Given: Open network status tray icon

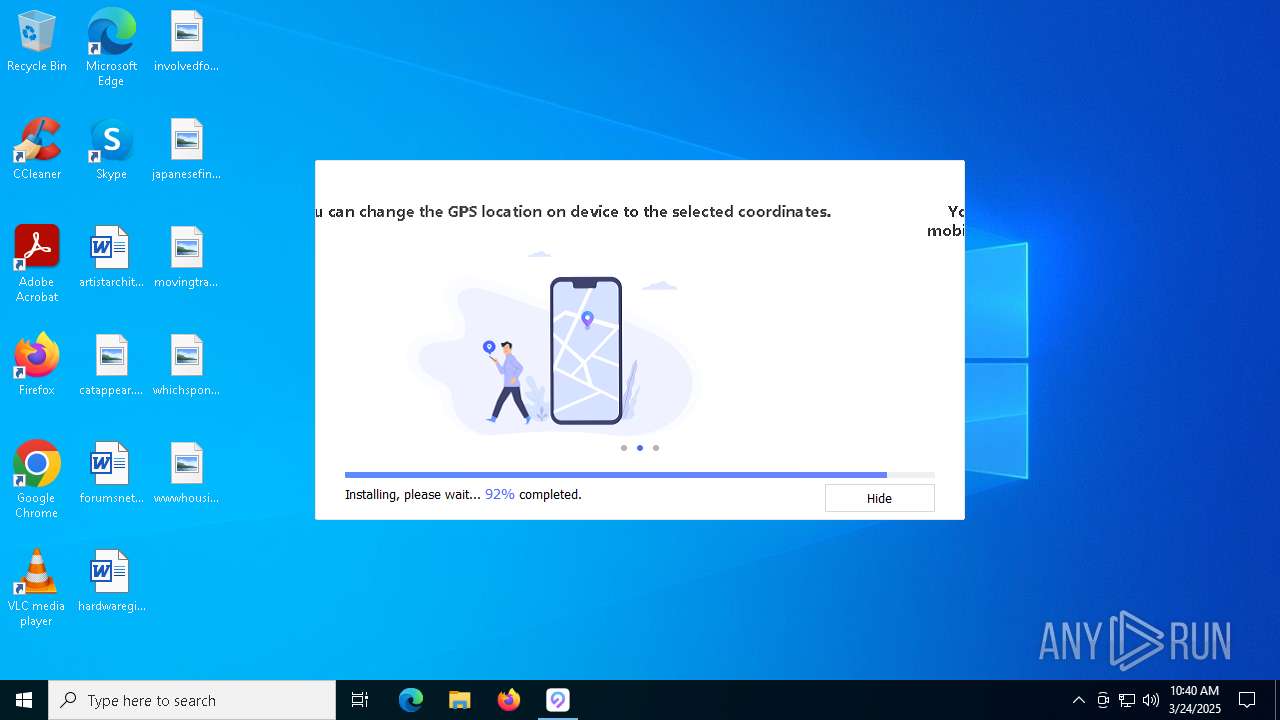Looking at the screenshot, I should (1127, 700).
